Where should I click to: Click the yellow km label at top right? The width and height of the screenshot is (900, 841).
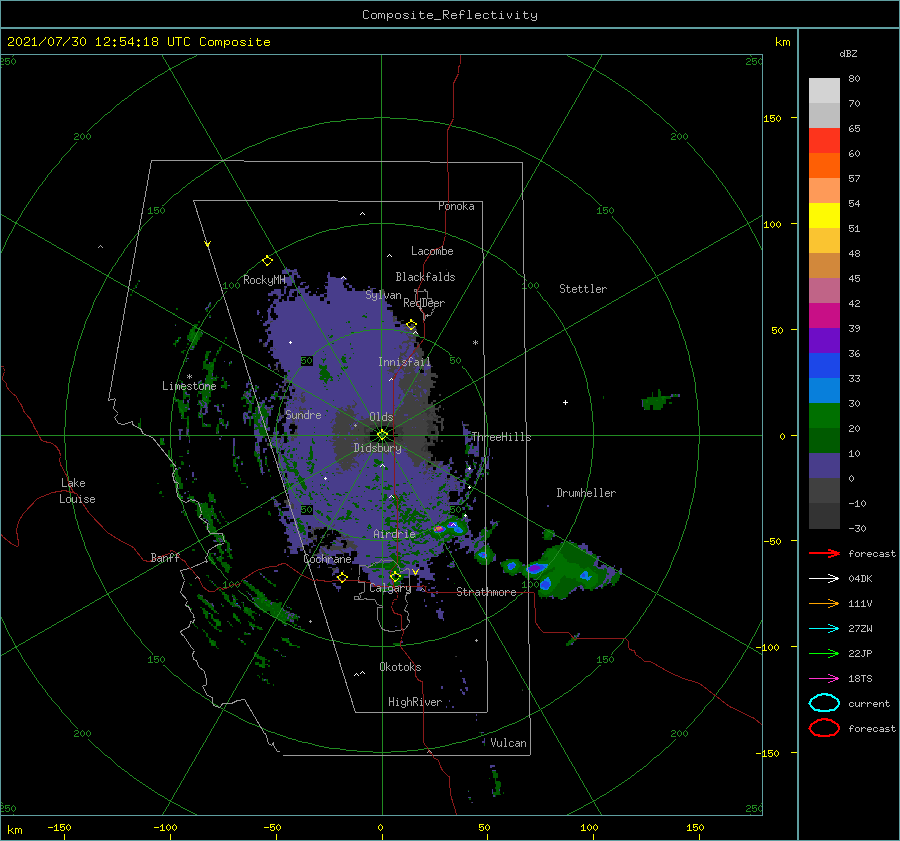pos(782,42)
